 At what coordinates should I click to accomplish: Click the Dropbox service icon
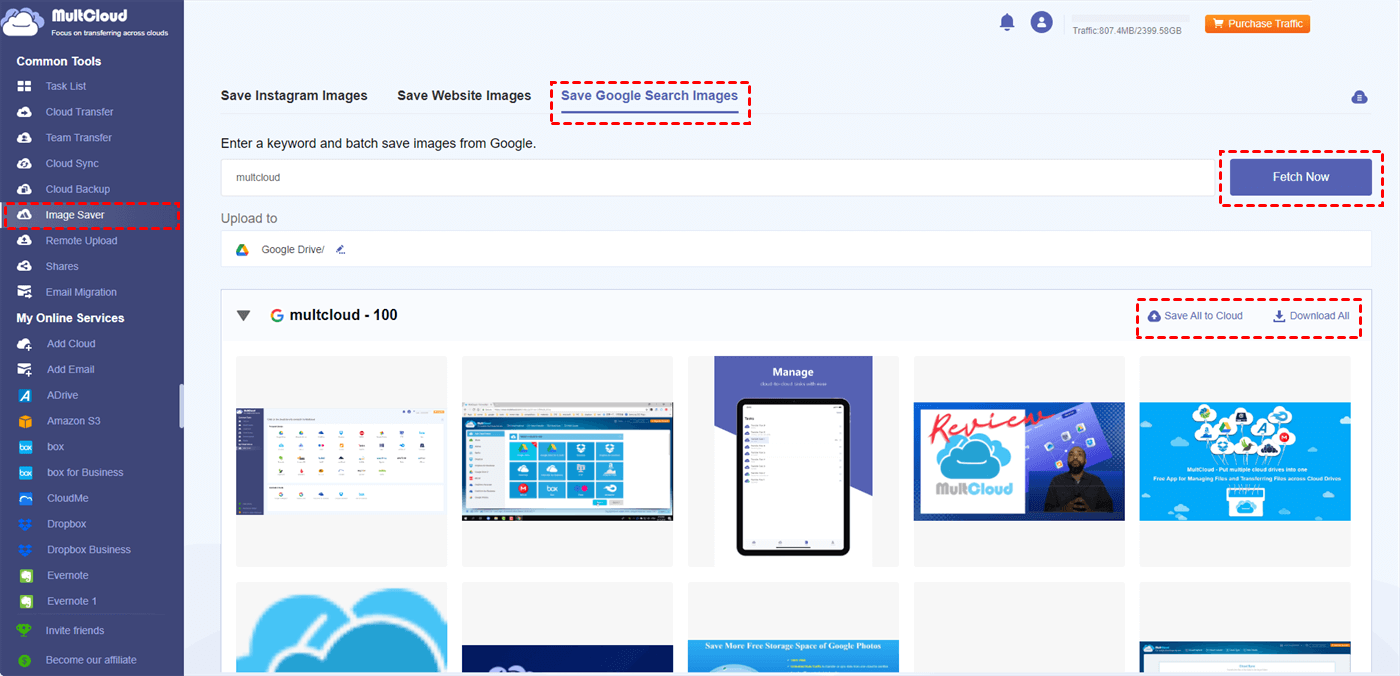click(x=26, y=524)
